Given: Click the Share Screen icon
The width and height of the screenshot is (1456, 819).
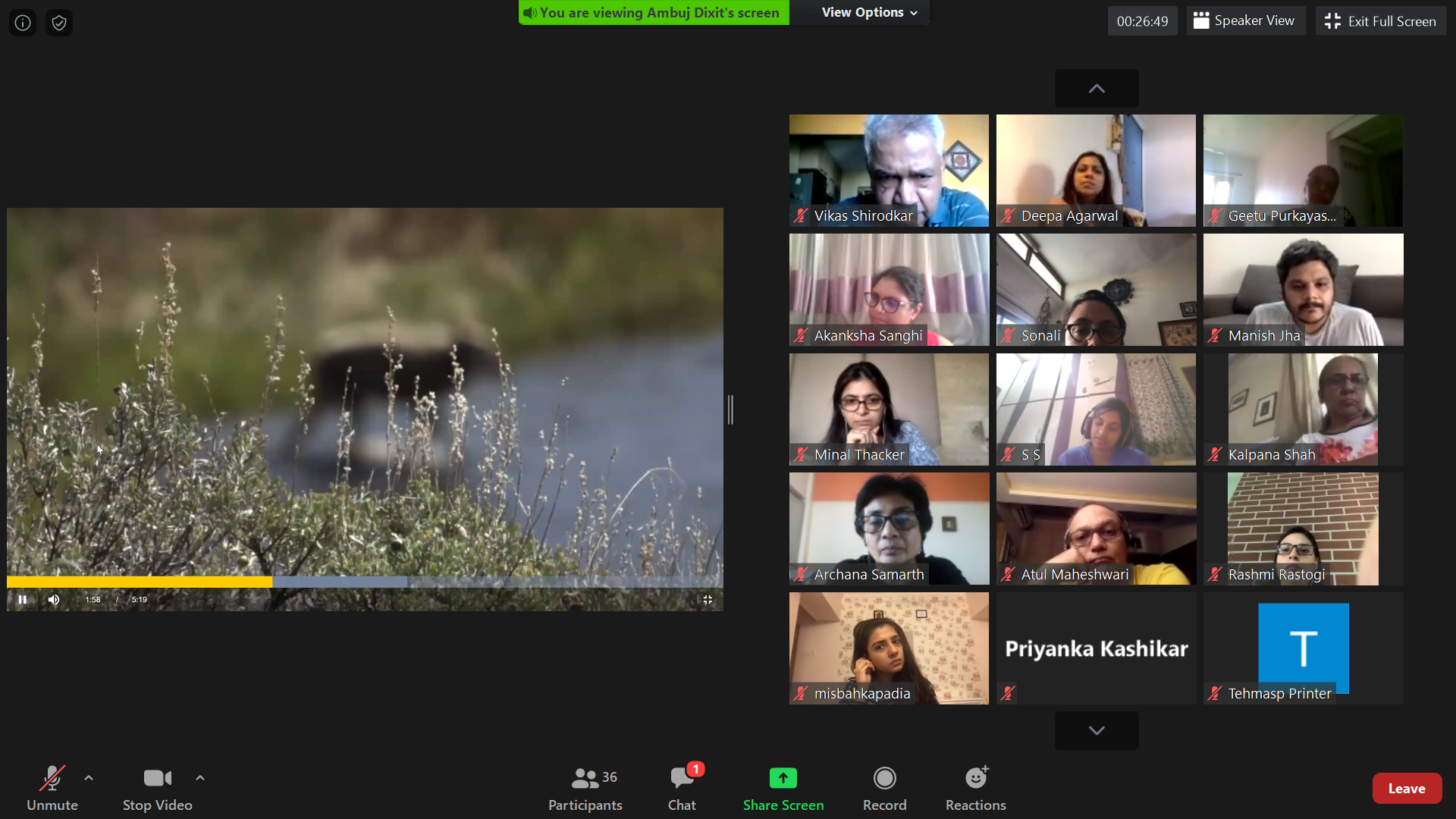Looking at the screenshot, I should (783, 779).
